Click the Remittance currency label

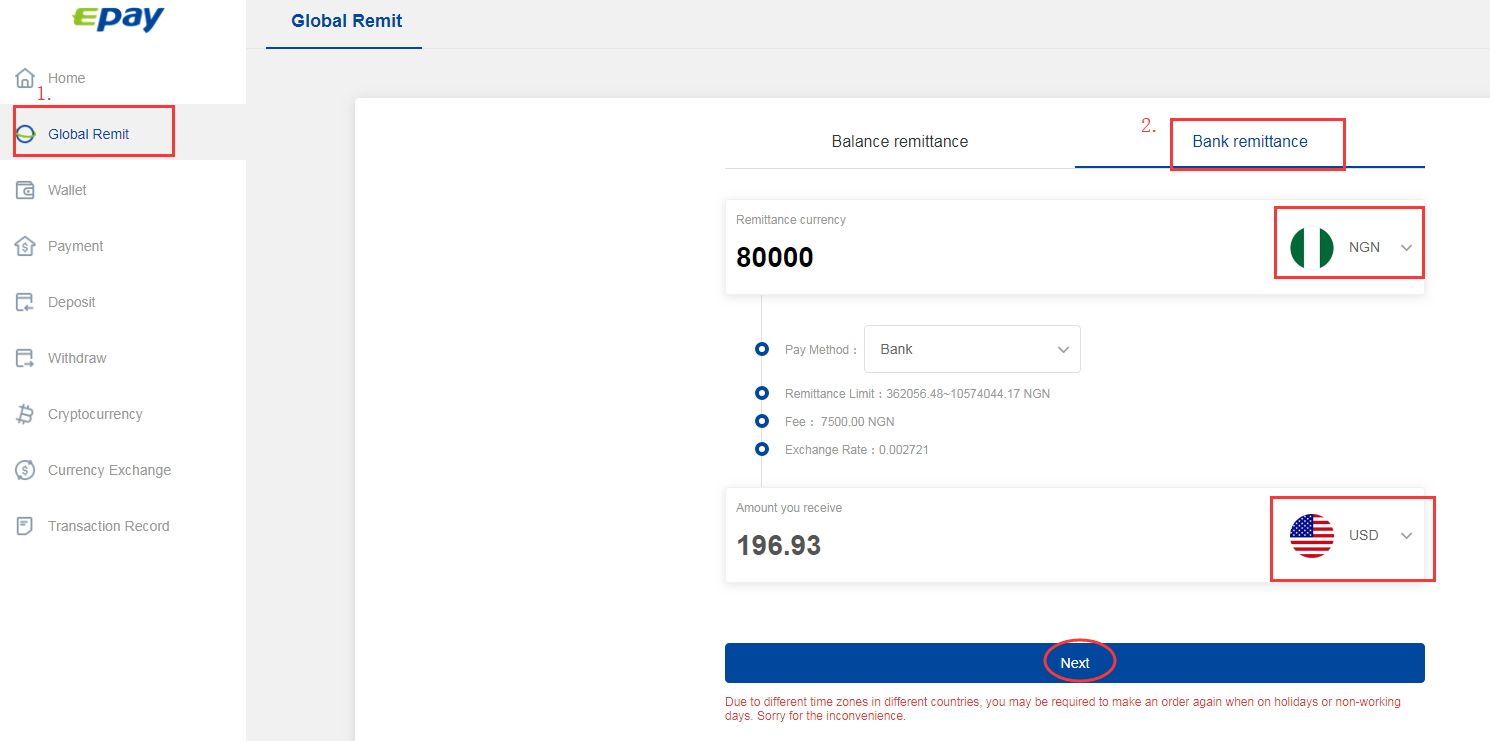click(x=791, y=220)
